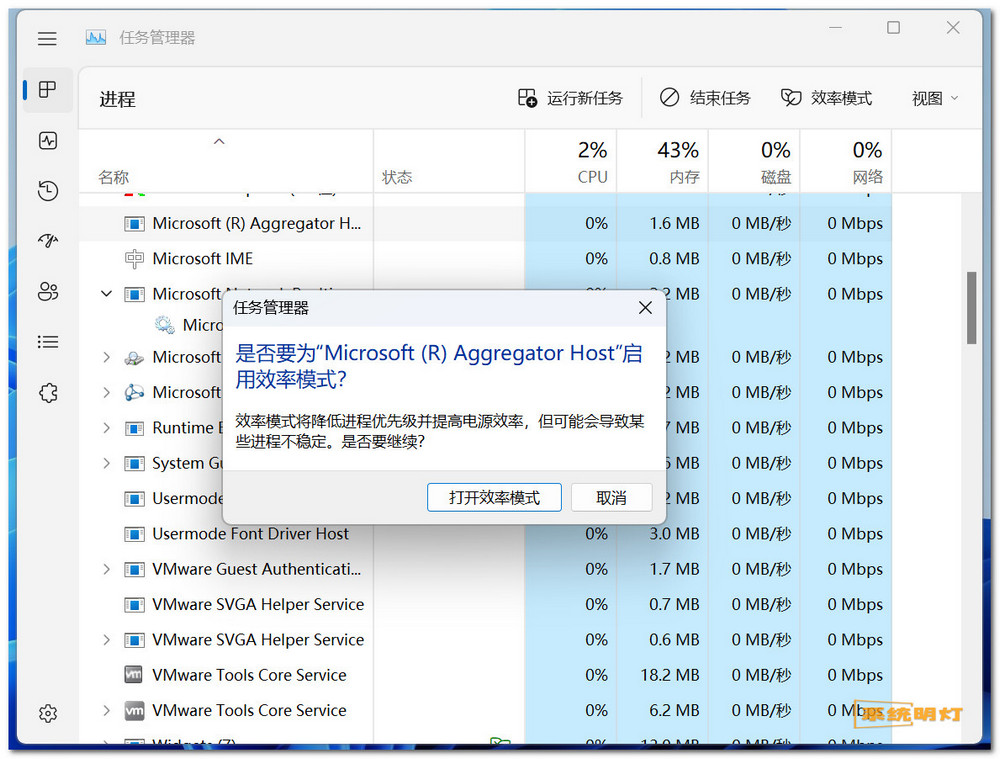Viewport: 1000px width, 759px height.
Task: Sort by the 网络 column header
Action: 846,161
